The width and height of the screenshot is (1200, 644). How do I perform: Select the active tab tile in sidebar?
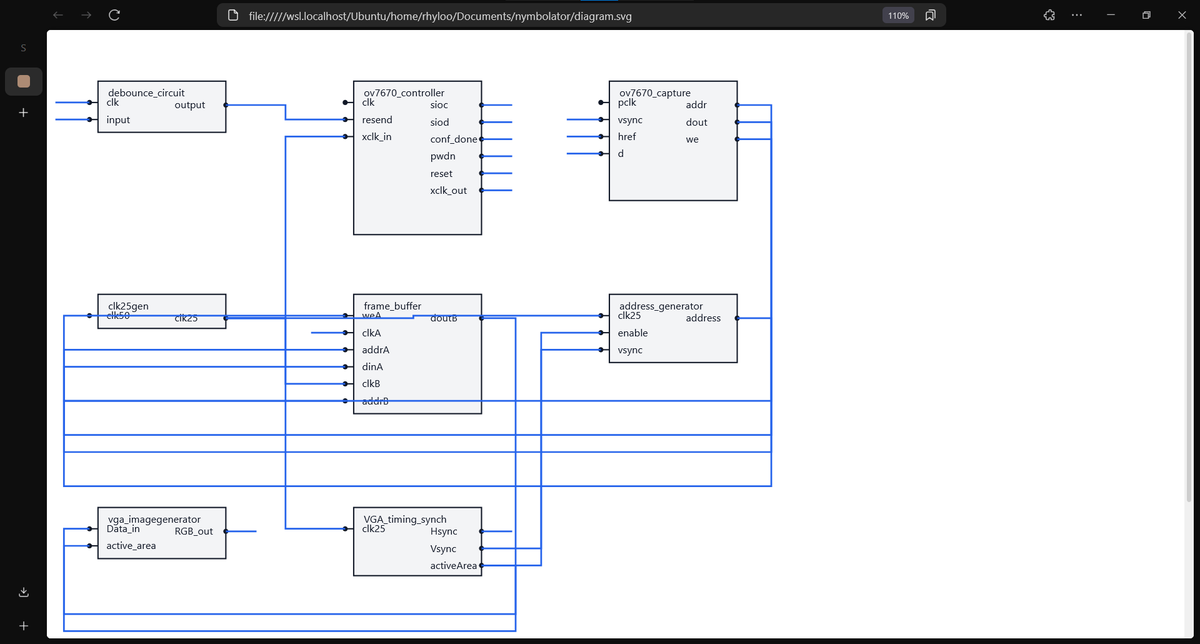tap(24, 81)
